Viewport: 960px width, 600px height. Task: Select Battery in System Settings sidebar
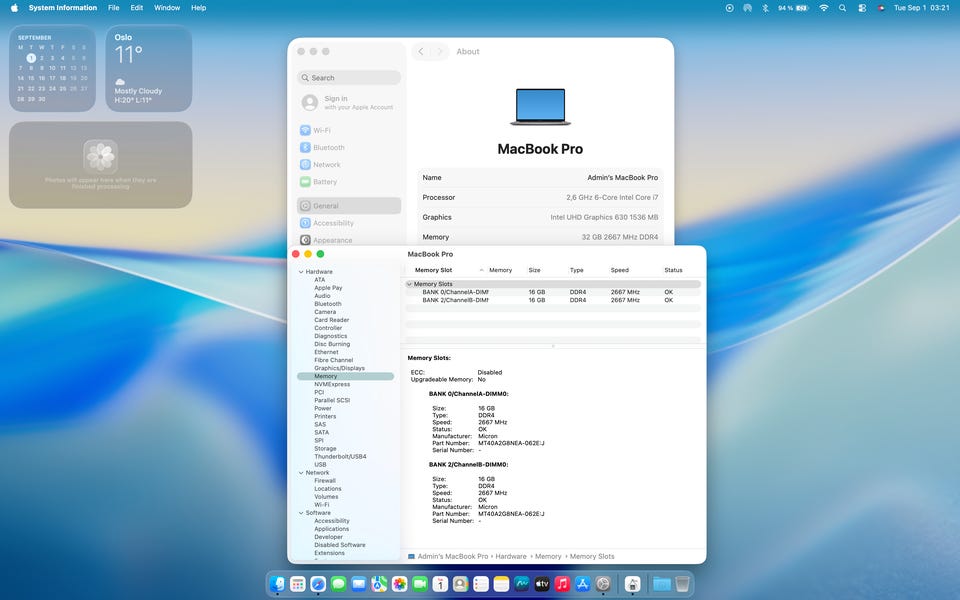[349, 182]
